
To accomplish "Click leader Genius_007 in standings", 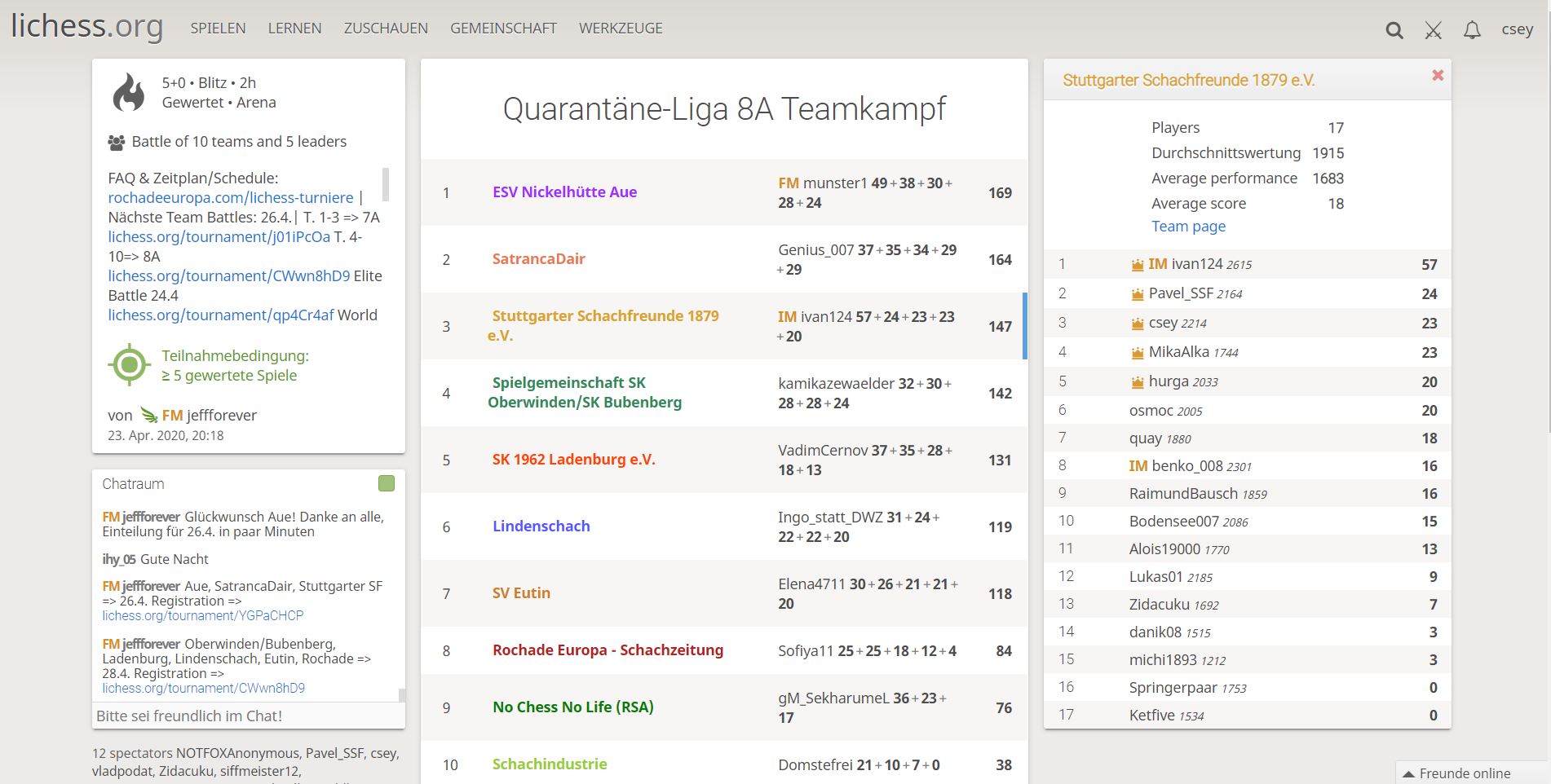I will point(815,250).
